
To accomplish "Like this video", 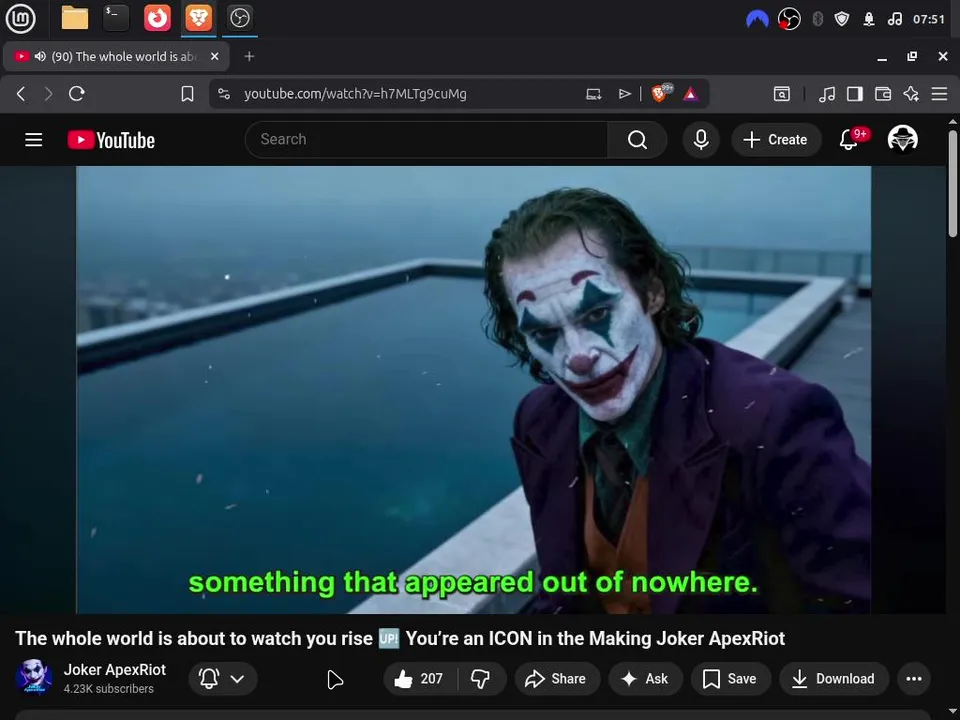I will [420, 678].
